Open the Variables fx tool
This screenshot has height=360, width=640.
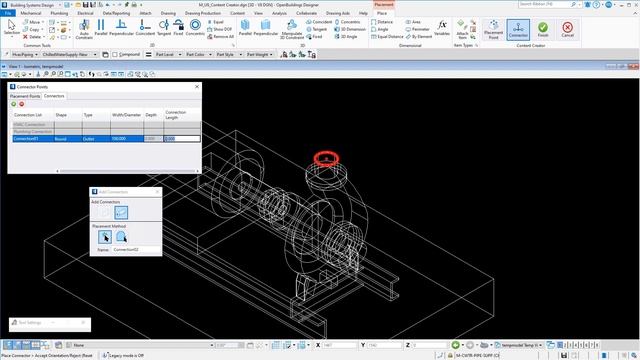pyautogui.click(x=442, y=28)
